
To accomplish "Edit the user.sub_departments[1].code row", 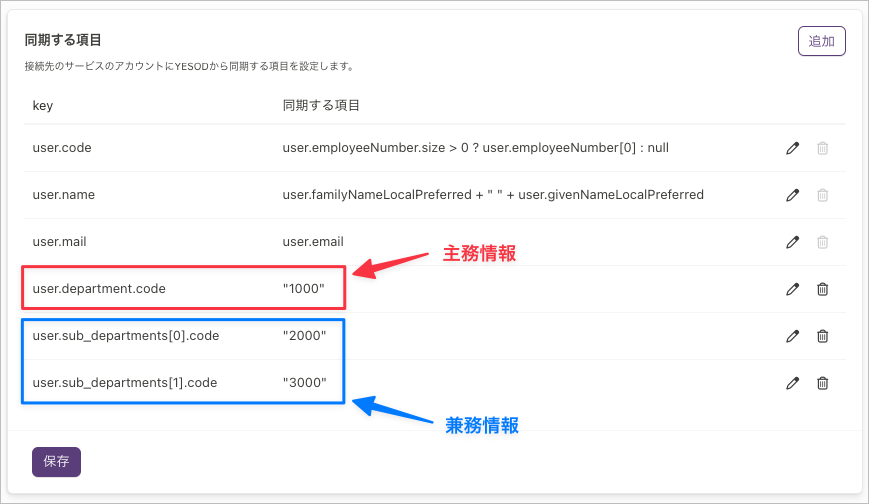I will coord(793,383).
